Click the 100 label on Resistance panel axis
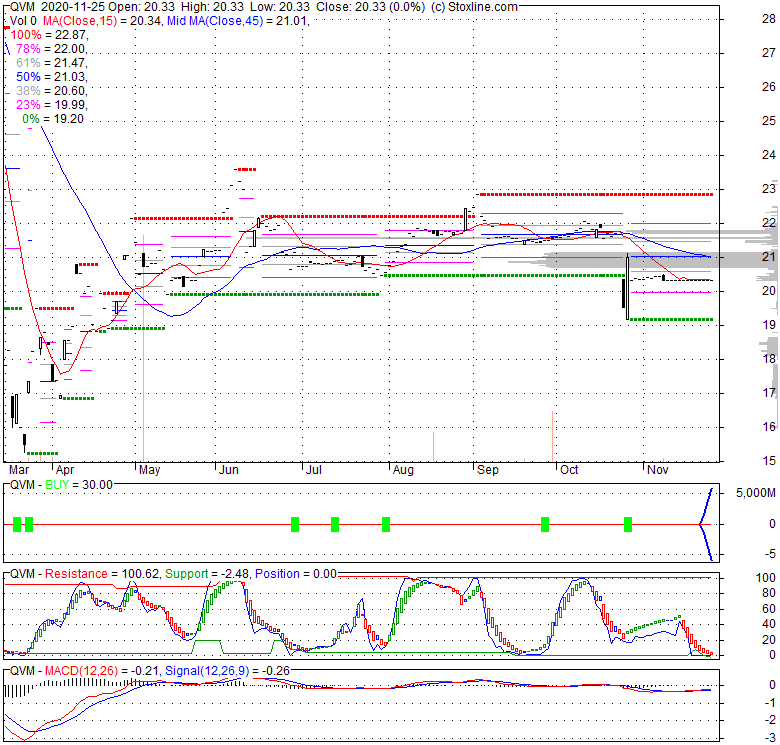780x745 pixels. [x=766, y=577]
